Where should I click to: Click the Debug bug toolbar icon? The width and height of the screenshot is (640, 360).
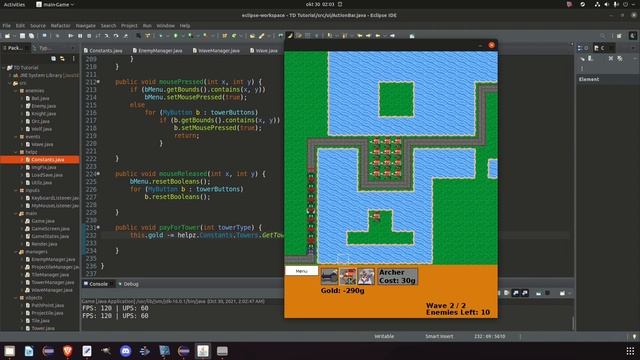point(161,36)
